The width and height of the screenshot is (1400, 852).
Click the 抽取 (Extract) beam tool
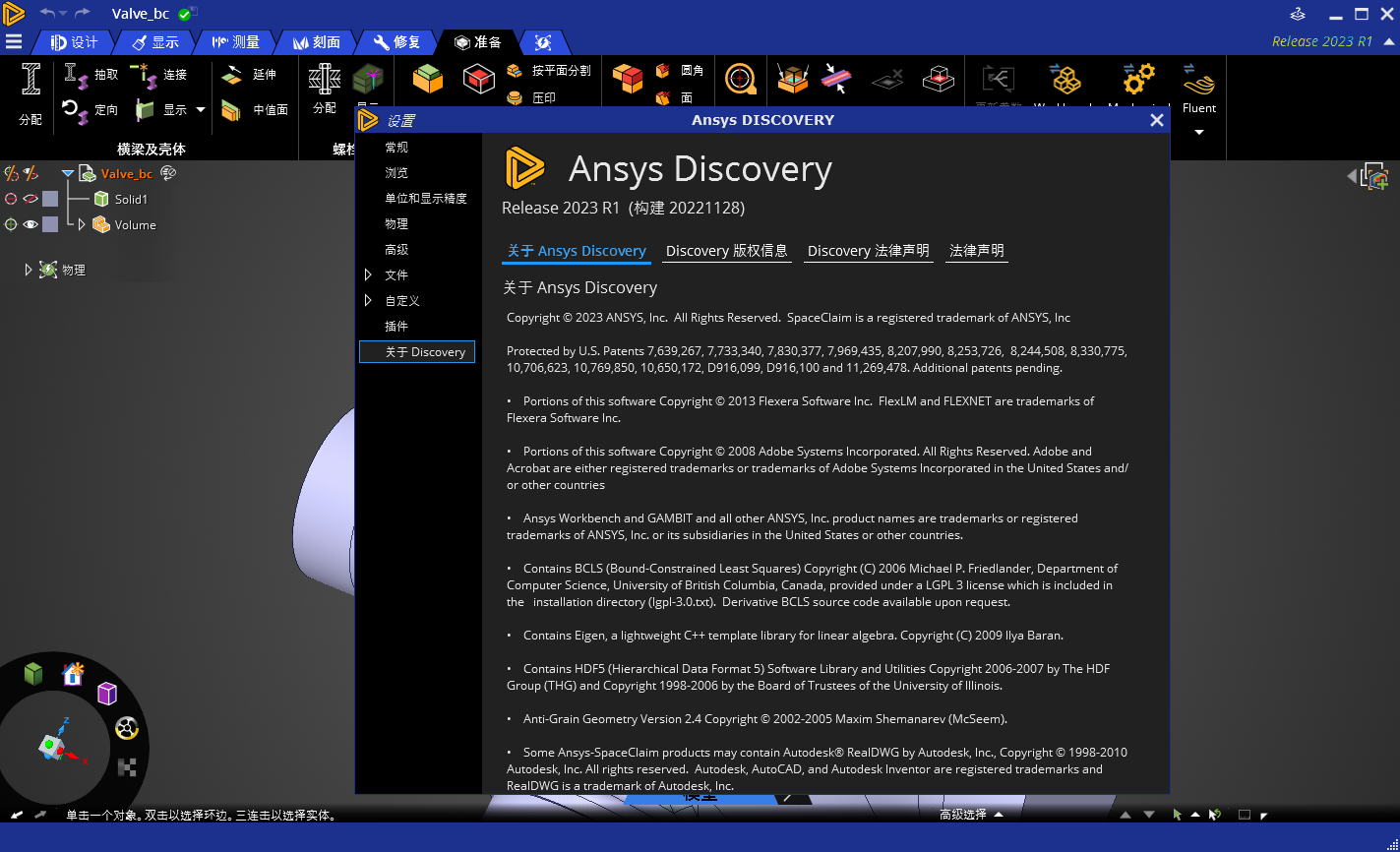[91, 74]
